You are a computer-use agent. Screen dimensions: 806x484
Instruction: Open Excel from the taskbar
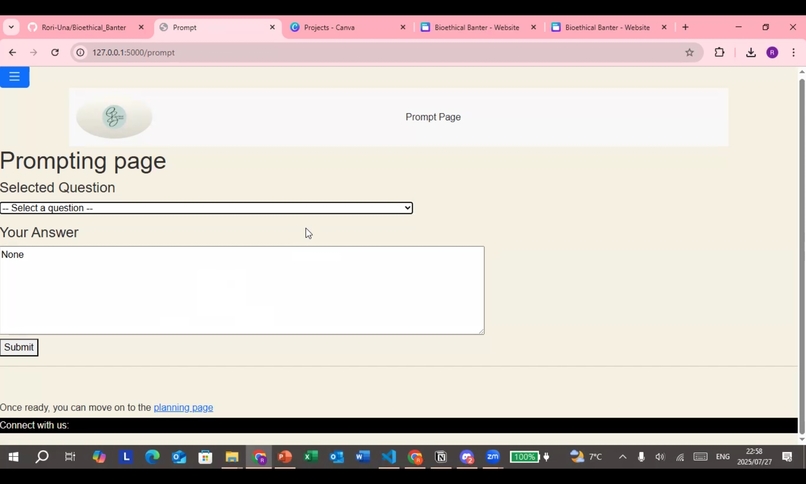(x=310, y=457)
